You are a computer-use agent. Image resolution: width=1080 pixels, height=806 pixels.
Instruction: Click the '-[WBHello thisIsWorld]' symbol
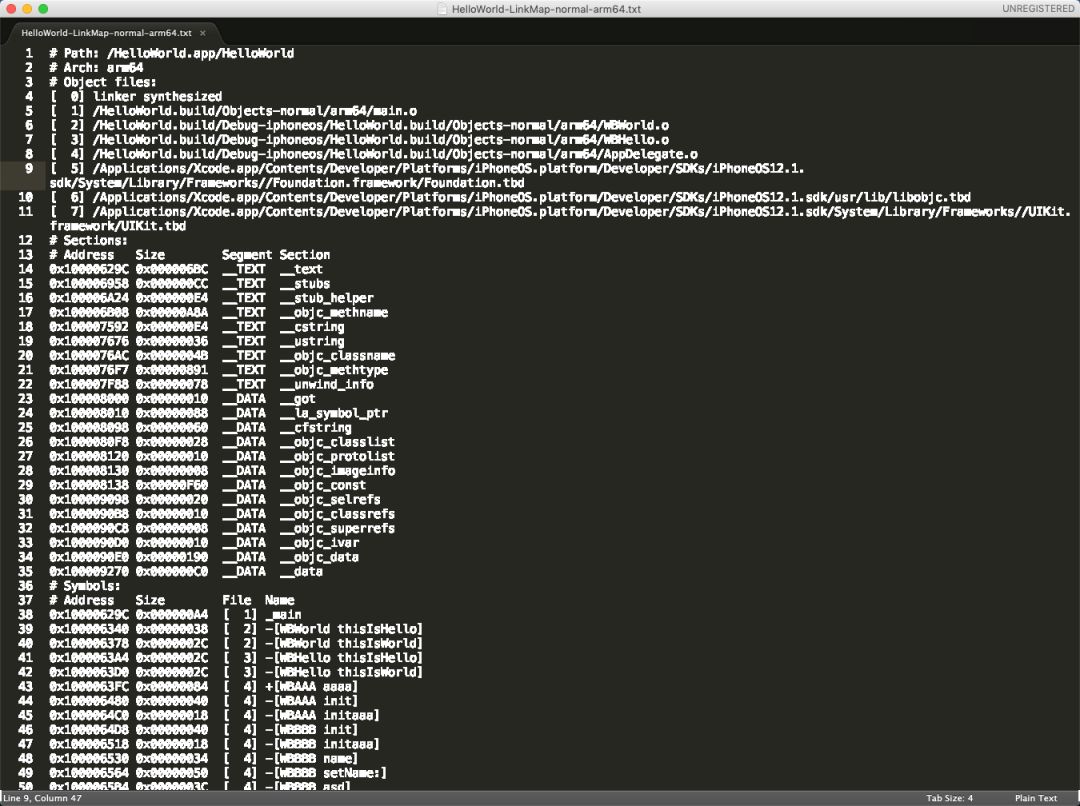[344, 674]
